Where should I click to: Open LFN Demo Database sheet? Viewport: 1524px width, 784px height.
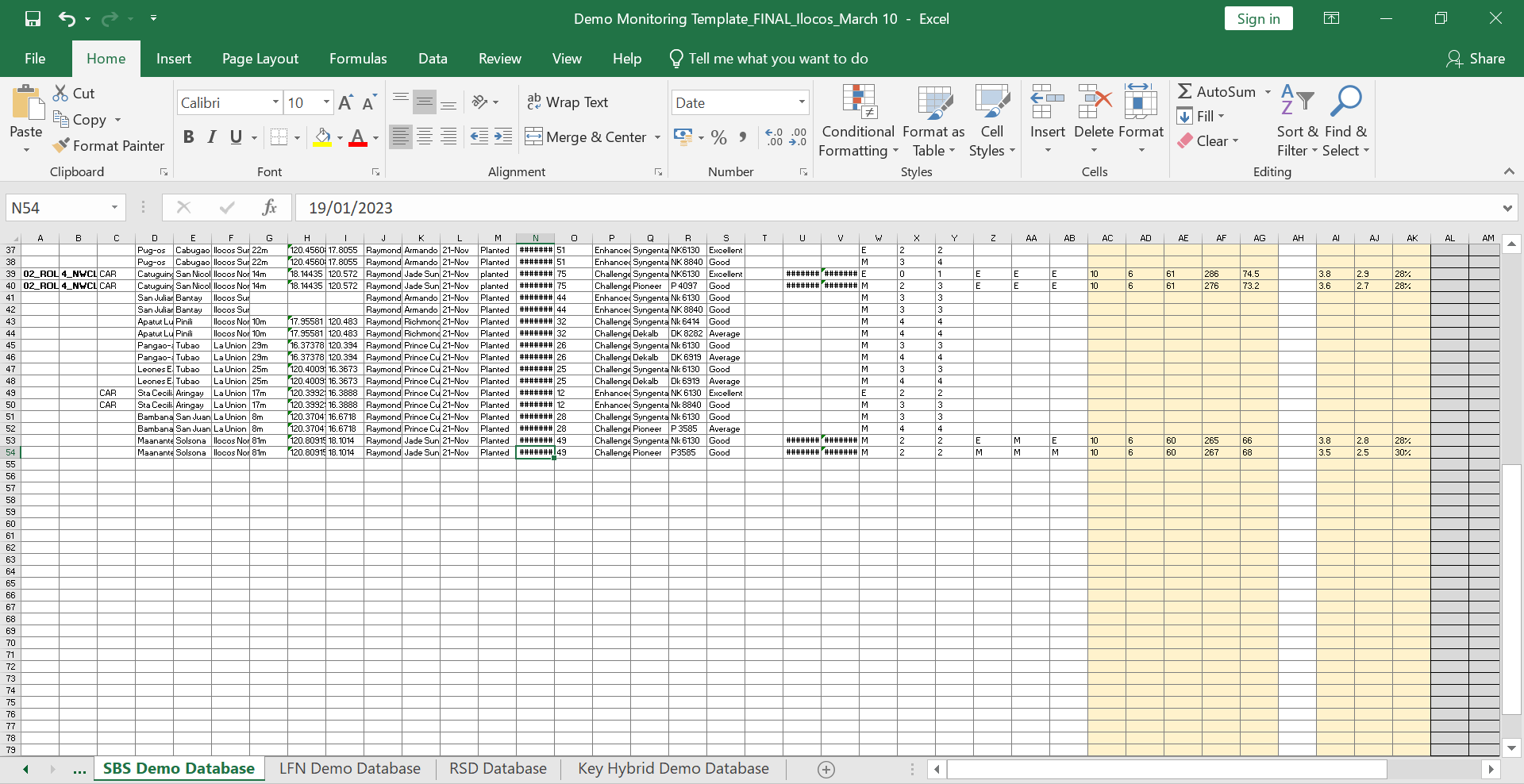[x=350, y=768]
